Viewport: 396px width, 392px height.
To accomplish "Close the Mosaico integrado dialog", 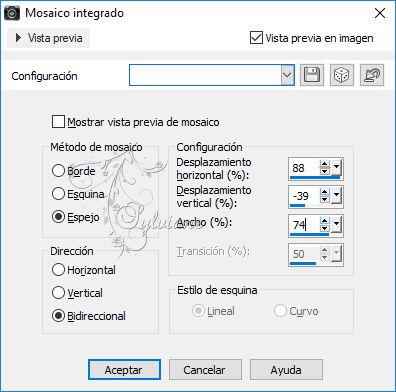I will [x=380, y=13].
